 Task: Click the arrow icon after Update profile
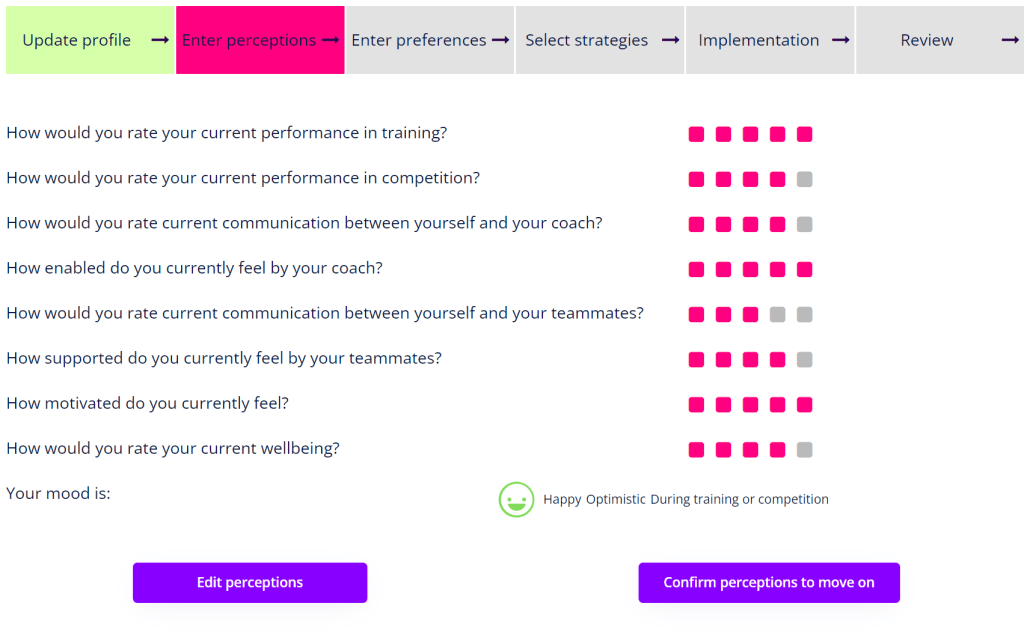click(160, 40)
